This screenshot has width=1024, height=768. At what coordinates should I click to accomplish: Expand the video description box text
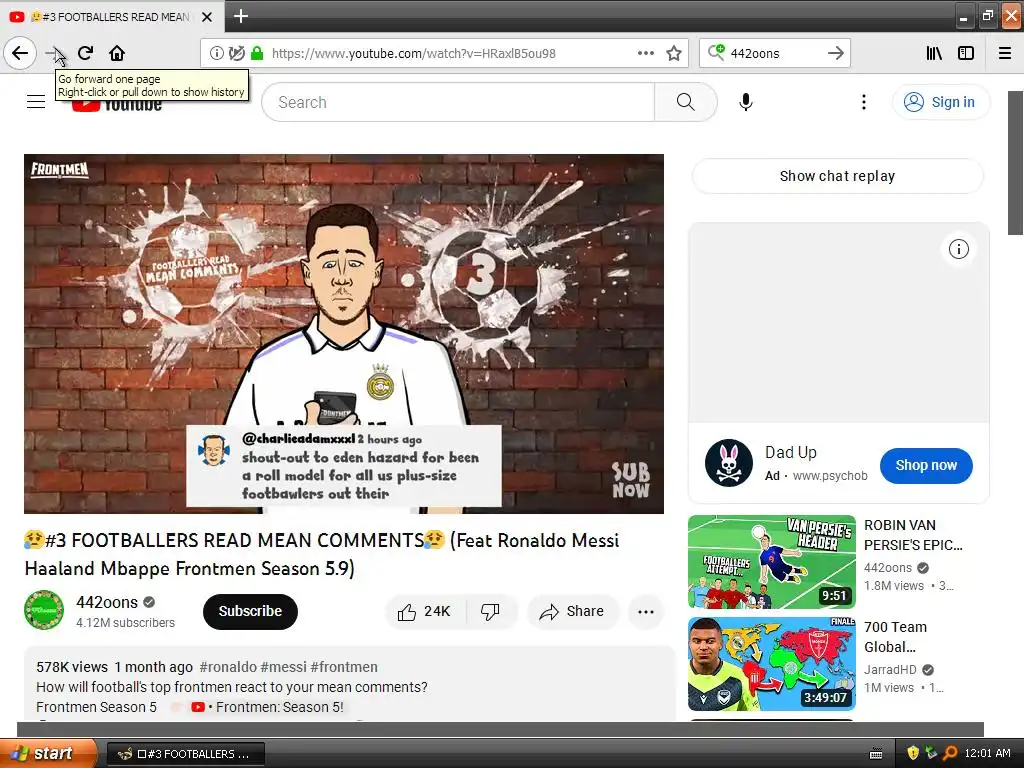349,686
